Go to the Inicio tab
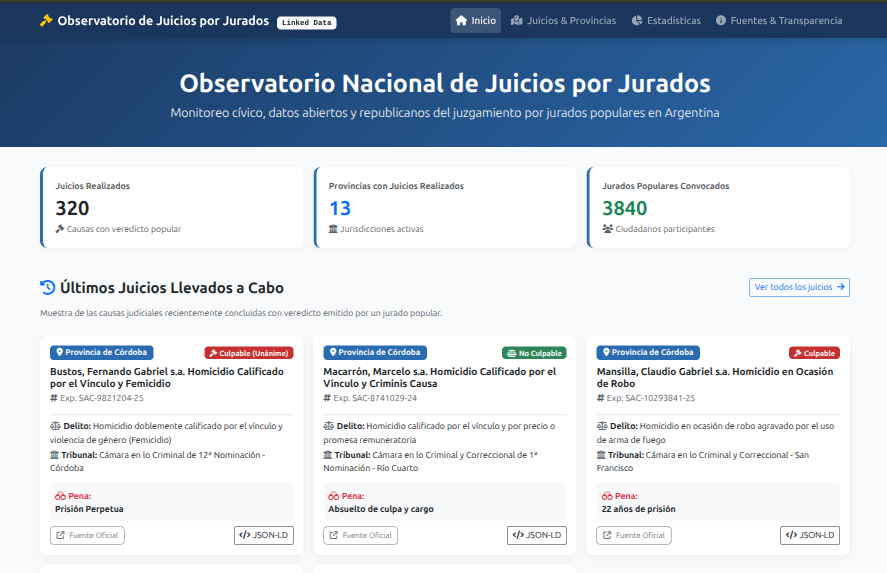 click(x=476, y=20)
